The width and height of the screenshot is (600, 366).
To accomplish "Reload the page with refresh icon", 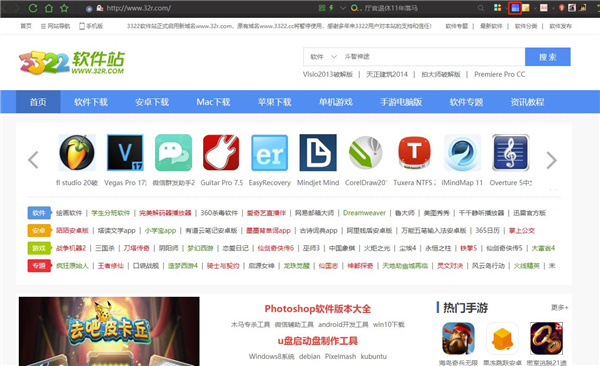I will click(33, 8).
